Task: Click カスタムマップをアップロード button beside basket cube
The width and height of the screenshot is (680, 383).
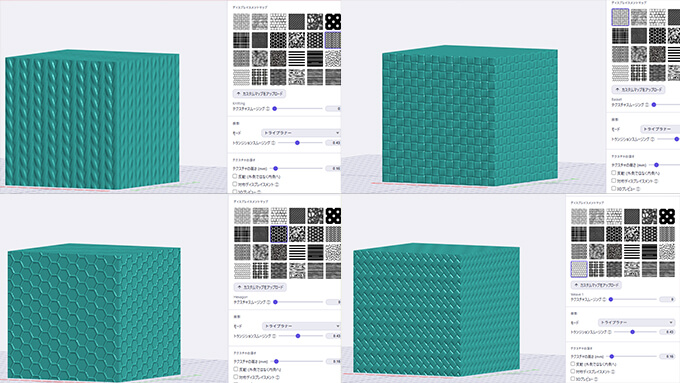Action: [x=638, y=89]
